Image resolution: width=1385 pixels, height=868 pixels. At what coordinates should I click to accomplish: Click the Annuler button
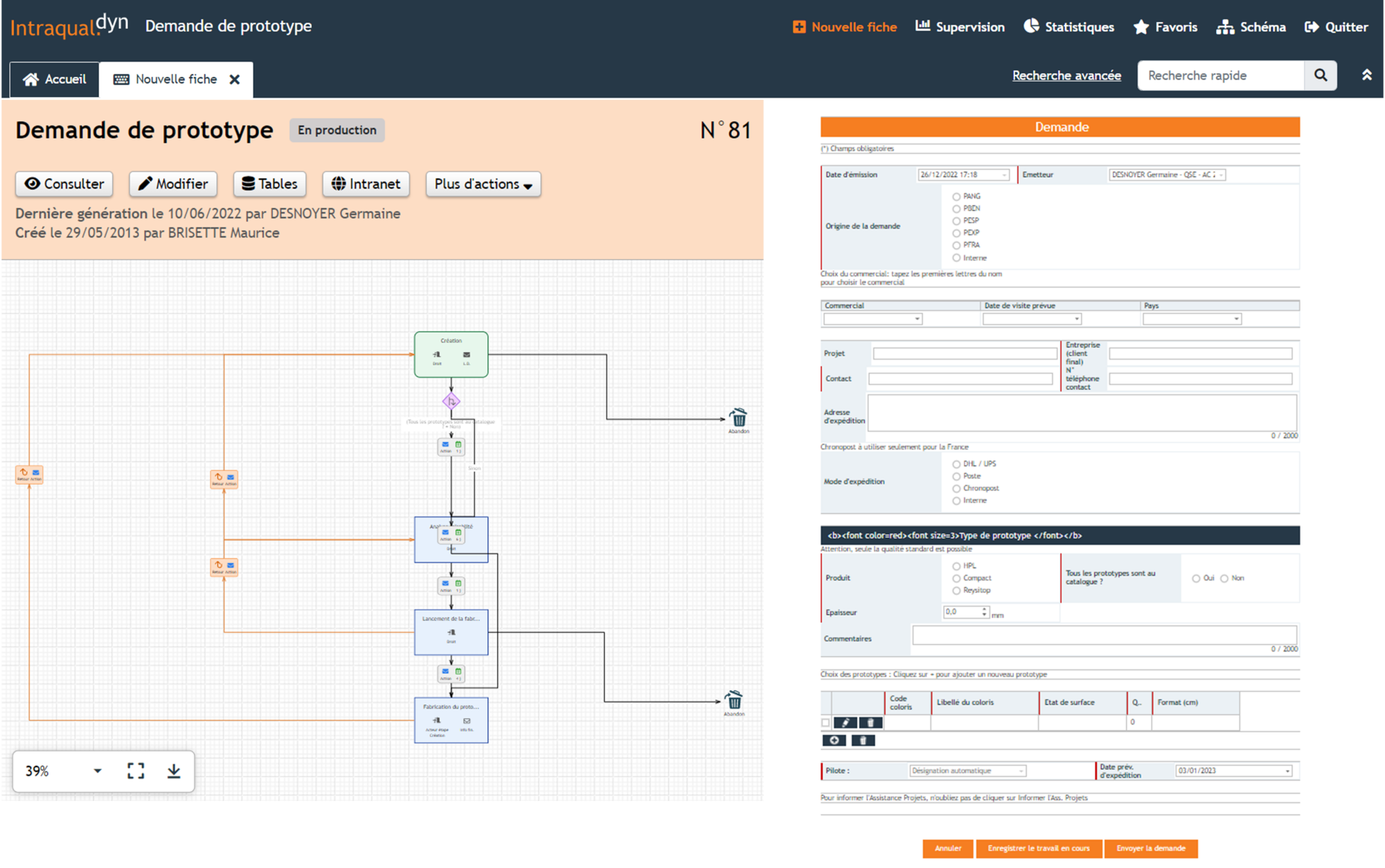coord(948,849)
